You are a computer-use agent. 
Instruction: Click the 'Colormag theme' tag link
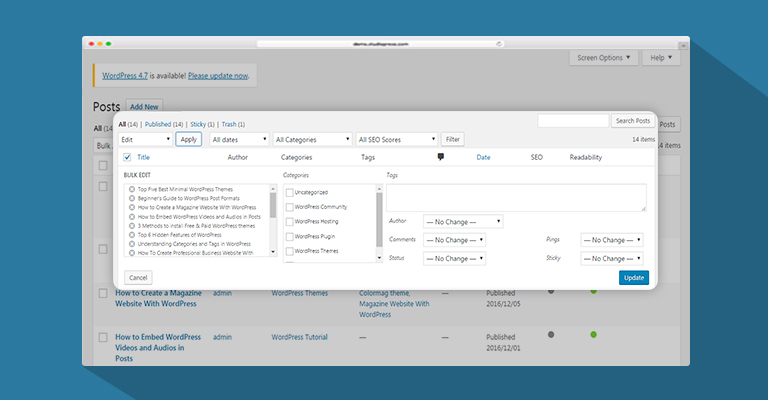tap(384, 293)
